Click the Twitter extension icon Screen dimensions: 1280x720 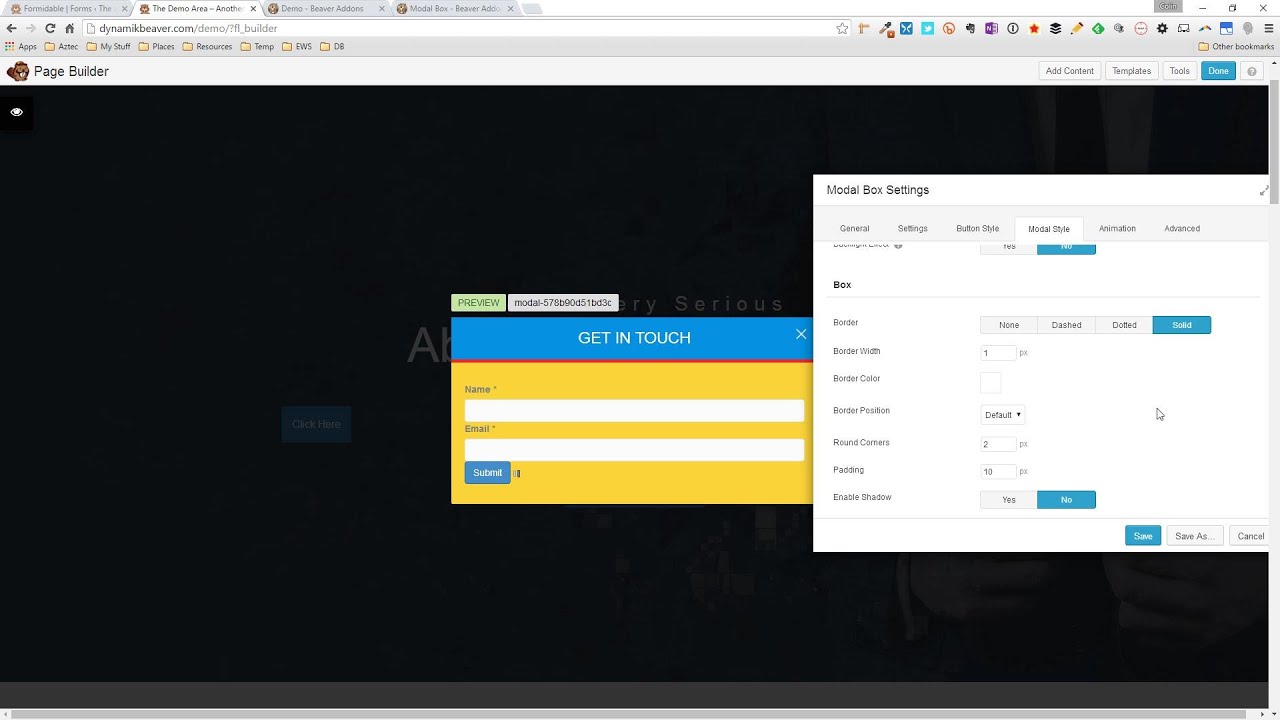[x=928, y=29]
